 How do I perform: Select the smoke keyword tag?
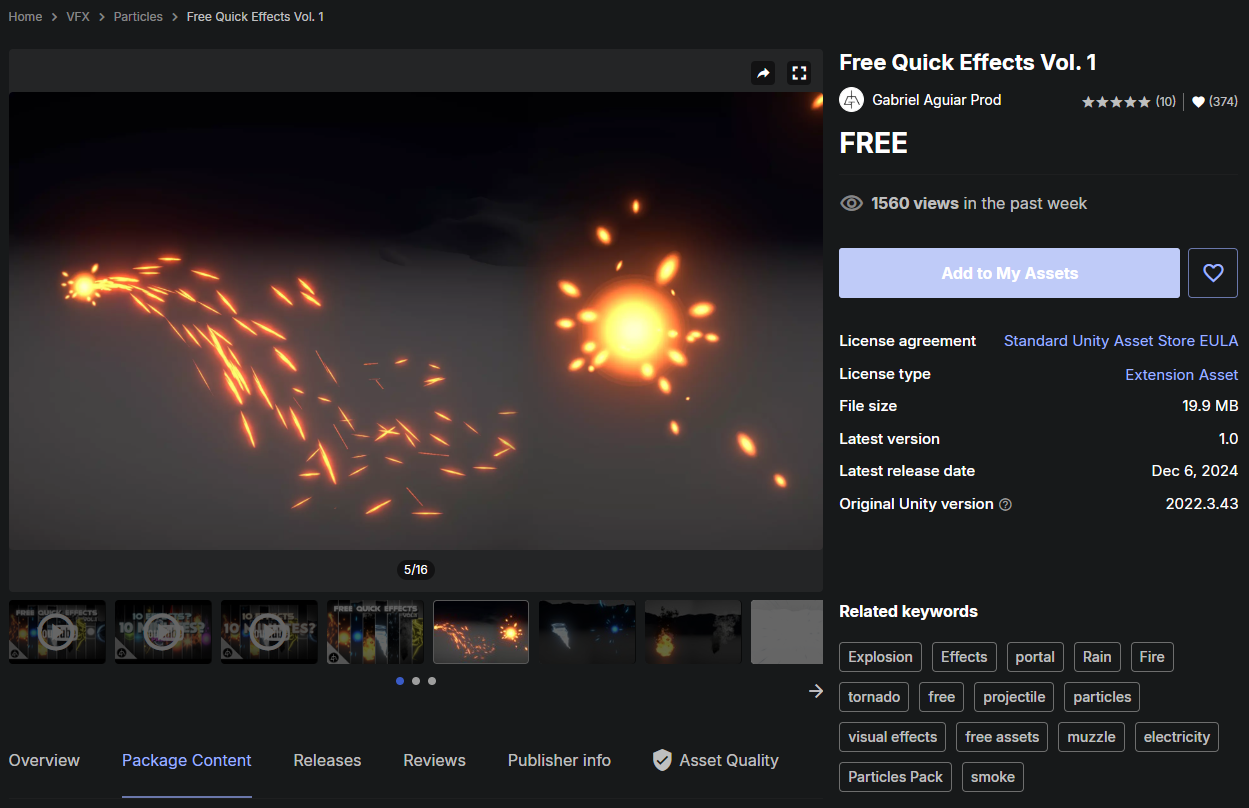coord(993,777)
